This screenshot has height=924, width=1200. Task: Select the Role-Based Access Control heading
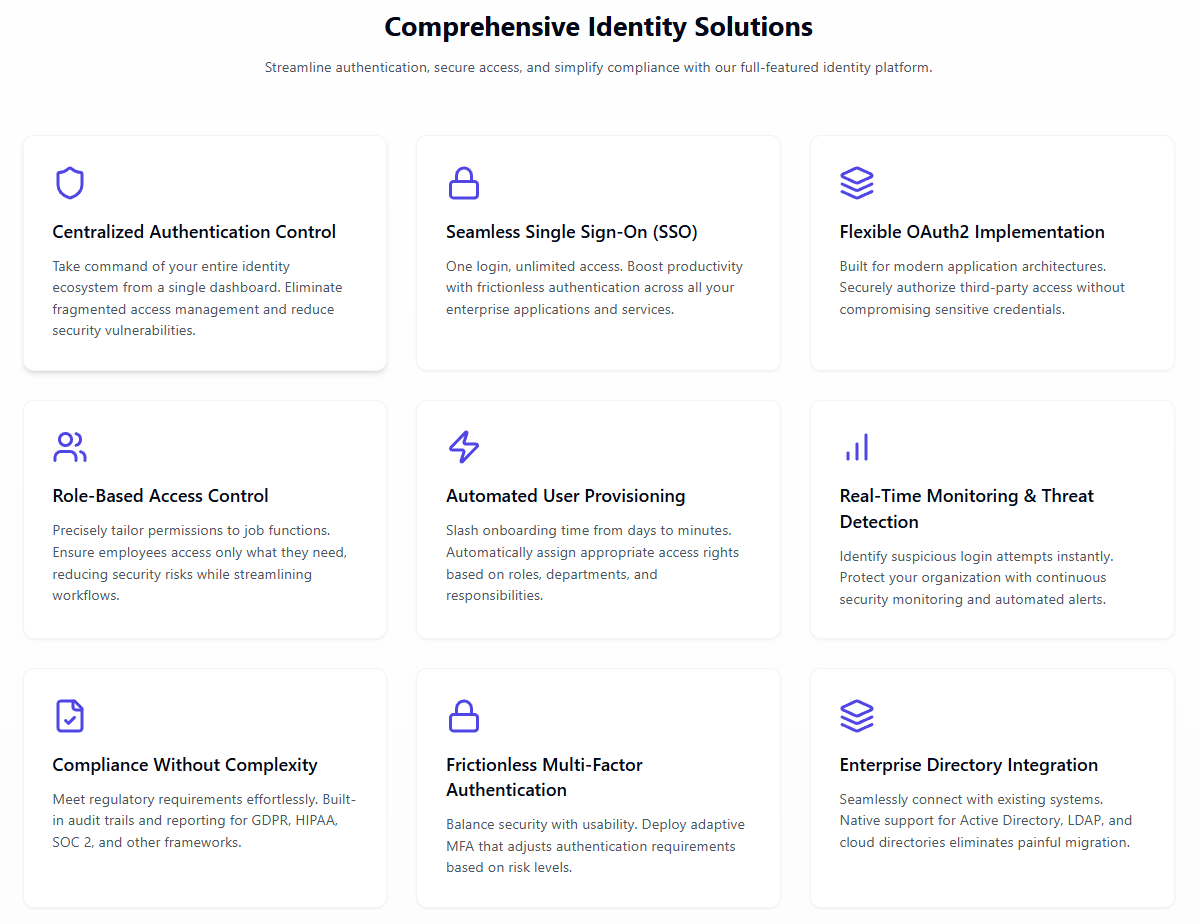[160, 496]
